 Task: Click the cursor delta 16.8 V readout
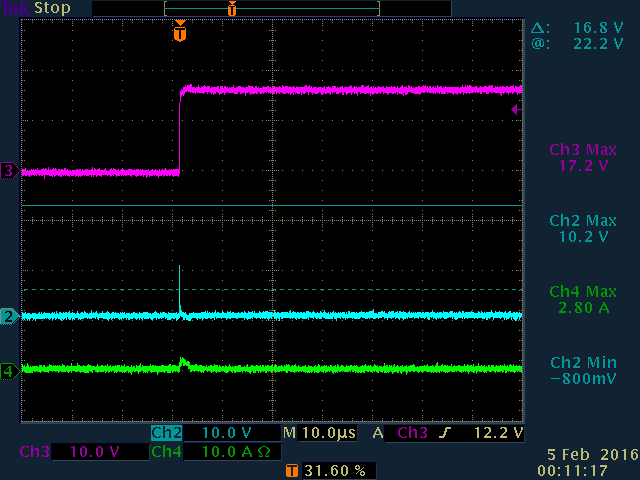tap(578, 28)
